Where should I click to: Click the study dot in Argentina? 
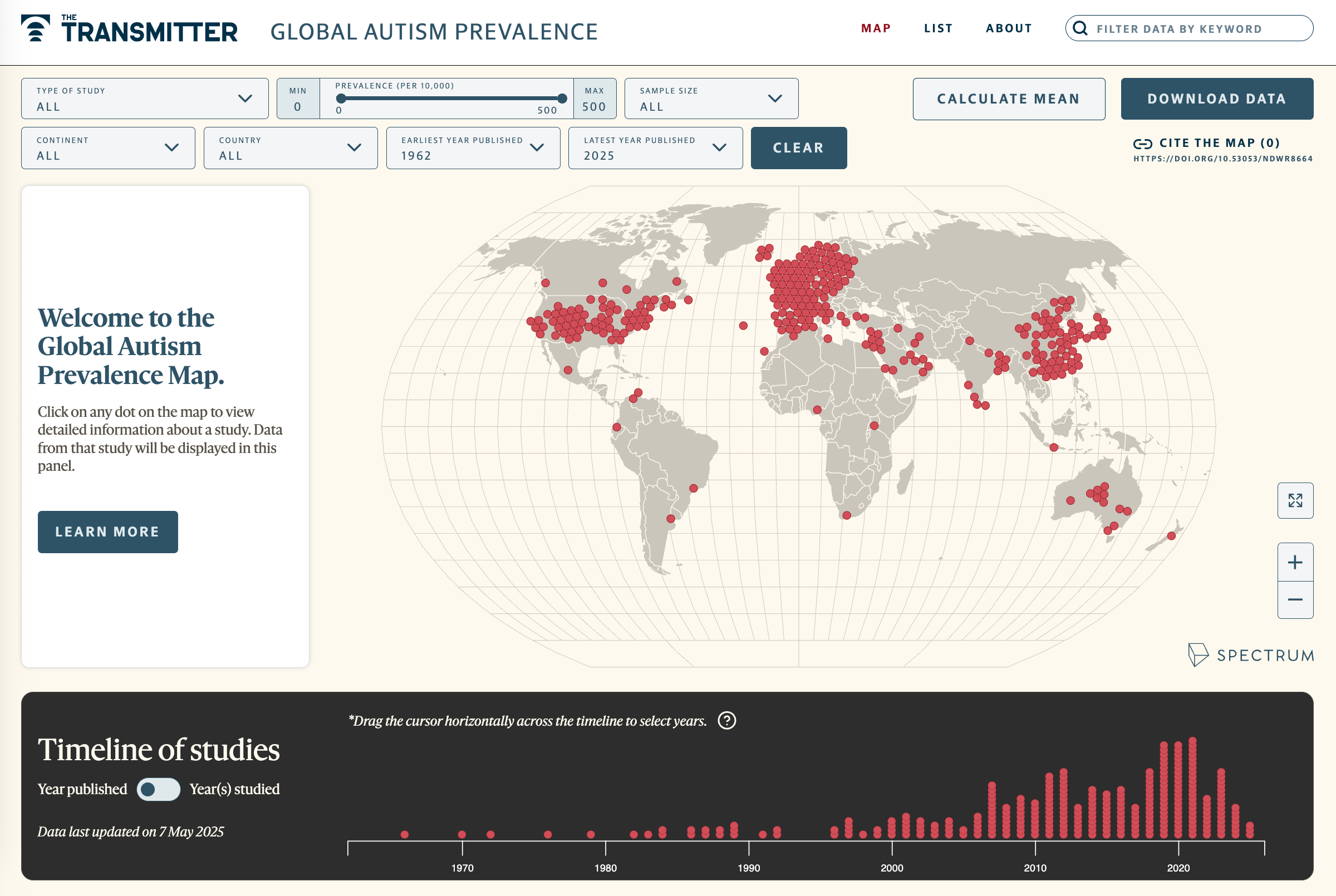click(x=671, y=519)
